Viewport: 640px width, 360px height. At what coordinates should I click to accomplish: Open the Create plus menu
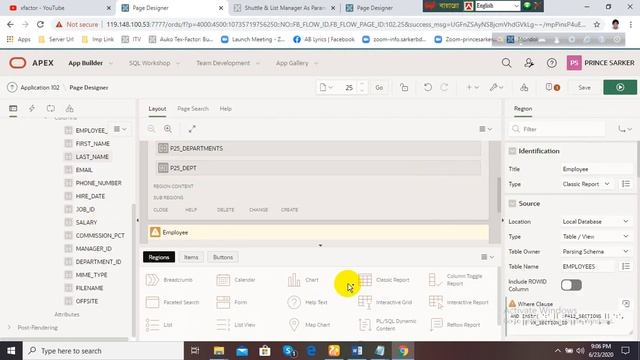472,87
